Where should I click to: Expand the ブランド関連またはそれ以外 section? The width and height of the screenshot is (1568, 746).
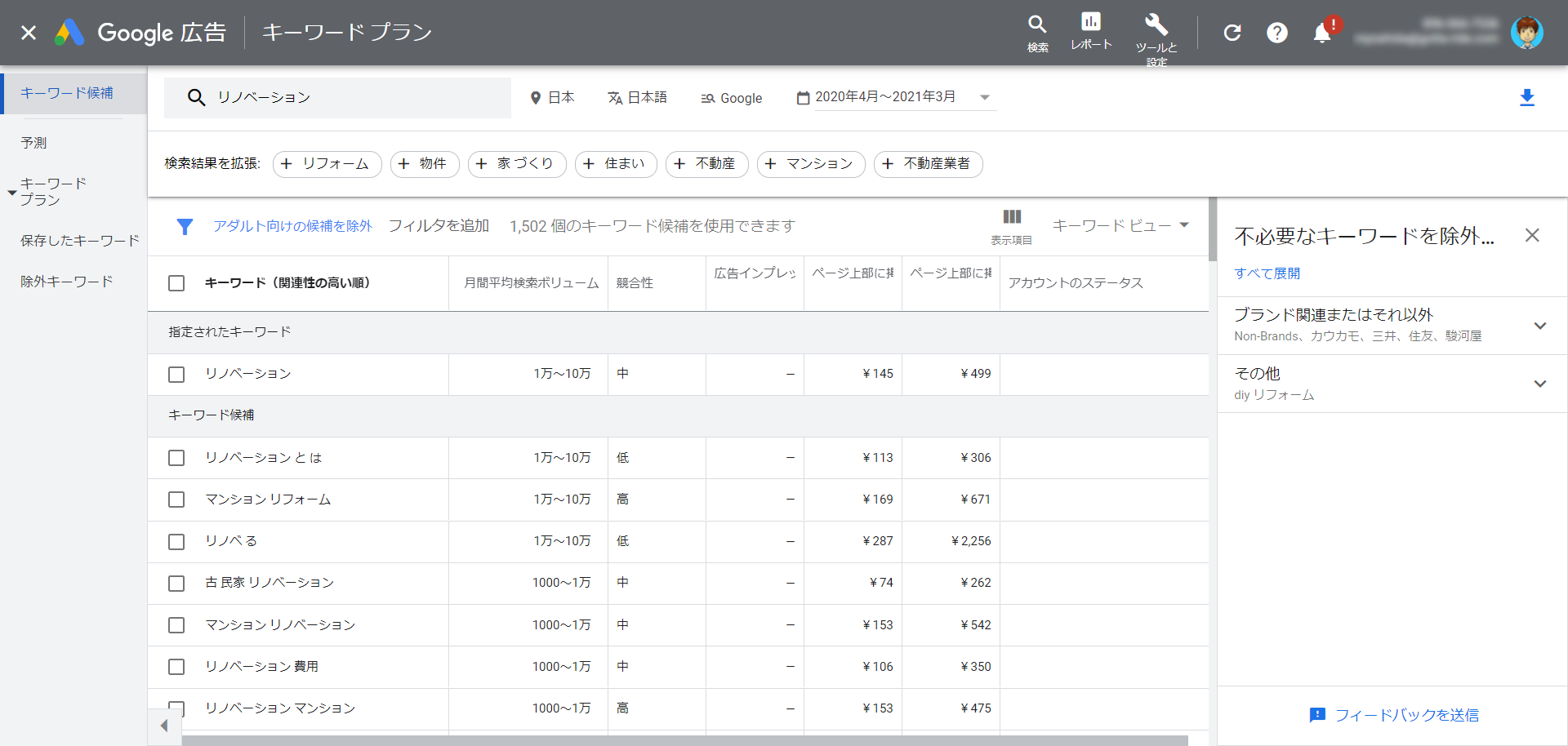pos(1540,326)
